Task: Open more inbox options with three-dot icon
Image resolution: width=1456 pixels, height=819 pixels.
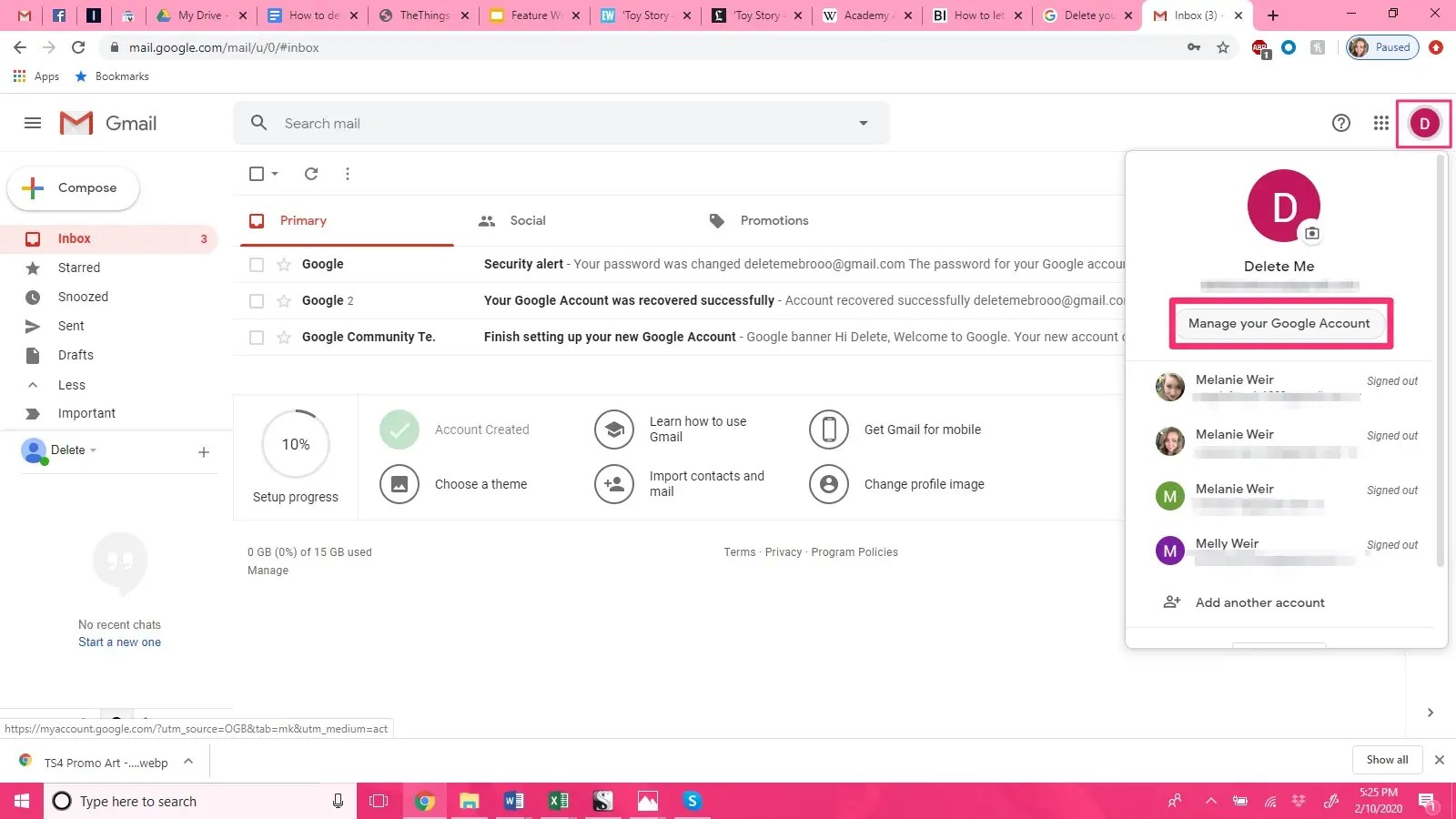Action: pos(347,173)
